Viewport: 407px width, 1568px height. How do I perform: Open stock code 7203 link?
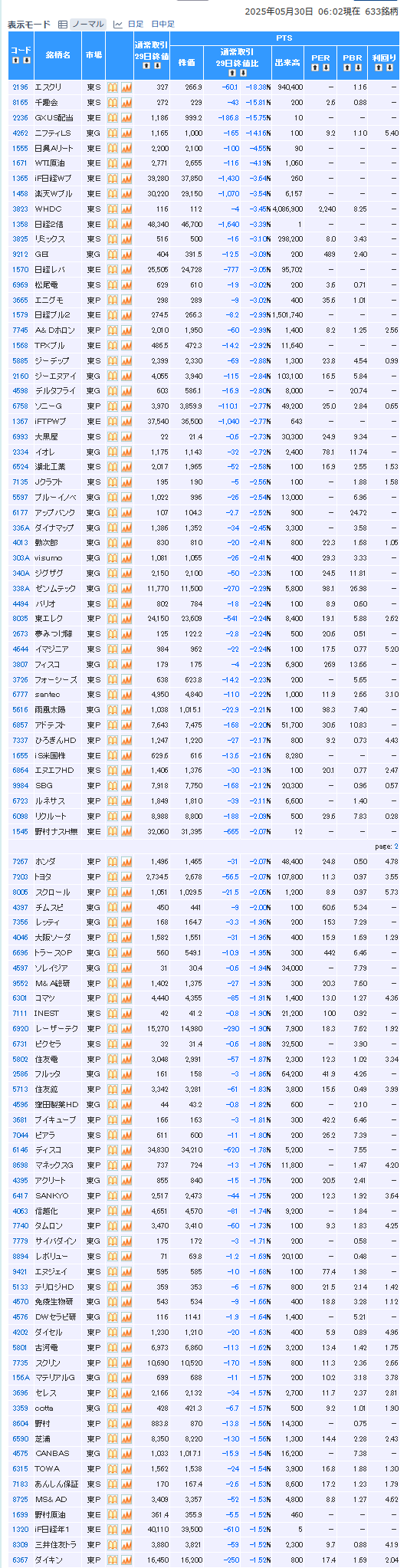21,876
